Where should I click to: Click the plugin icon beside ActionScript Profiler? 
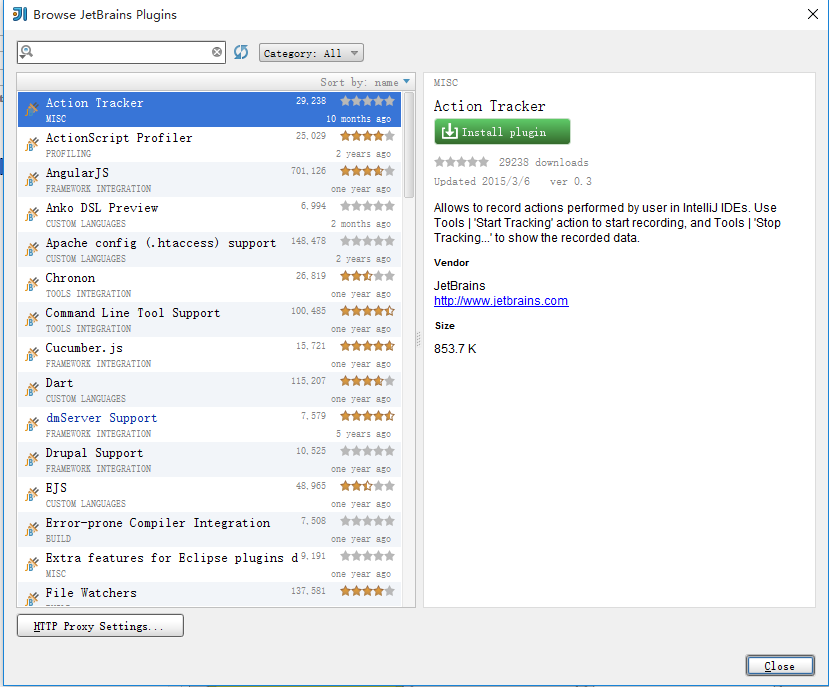(32, 144)
